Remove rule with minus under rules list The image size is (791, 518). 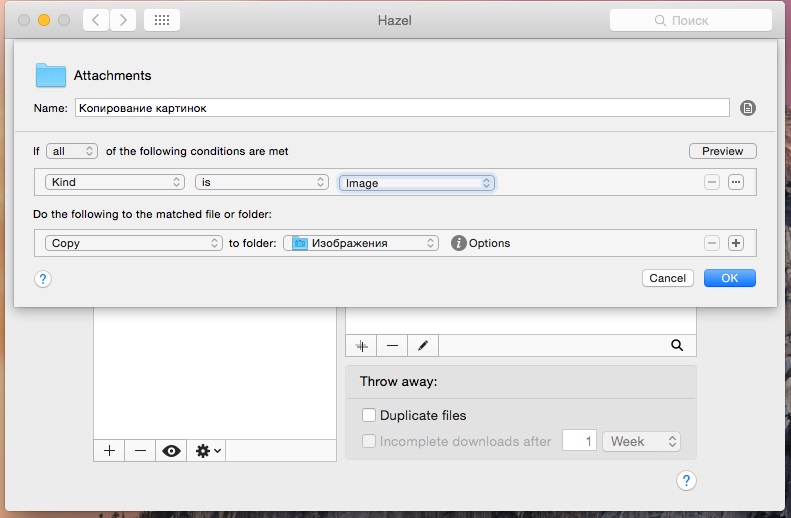392,346
